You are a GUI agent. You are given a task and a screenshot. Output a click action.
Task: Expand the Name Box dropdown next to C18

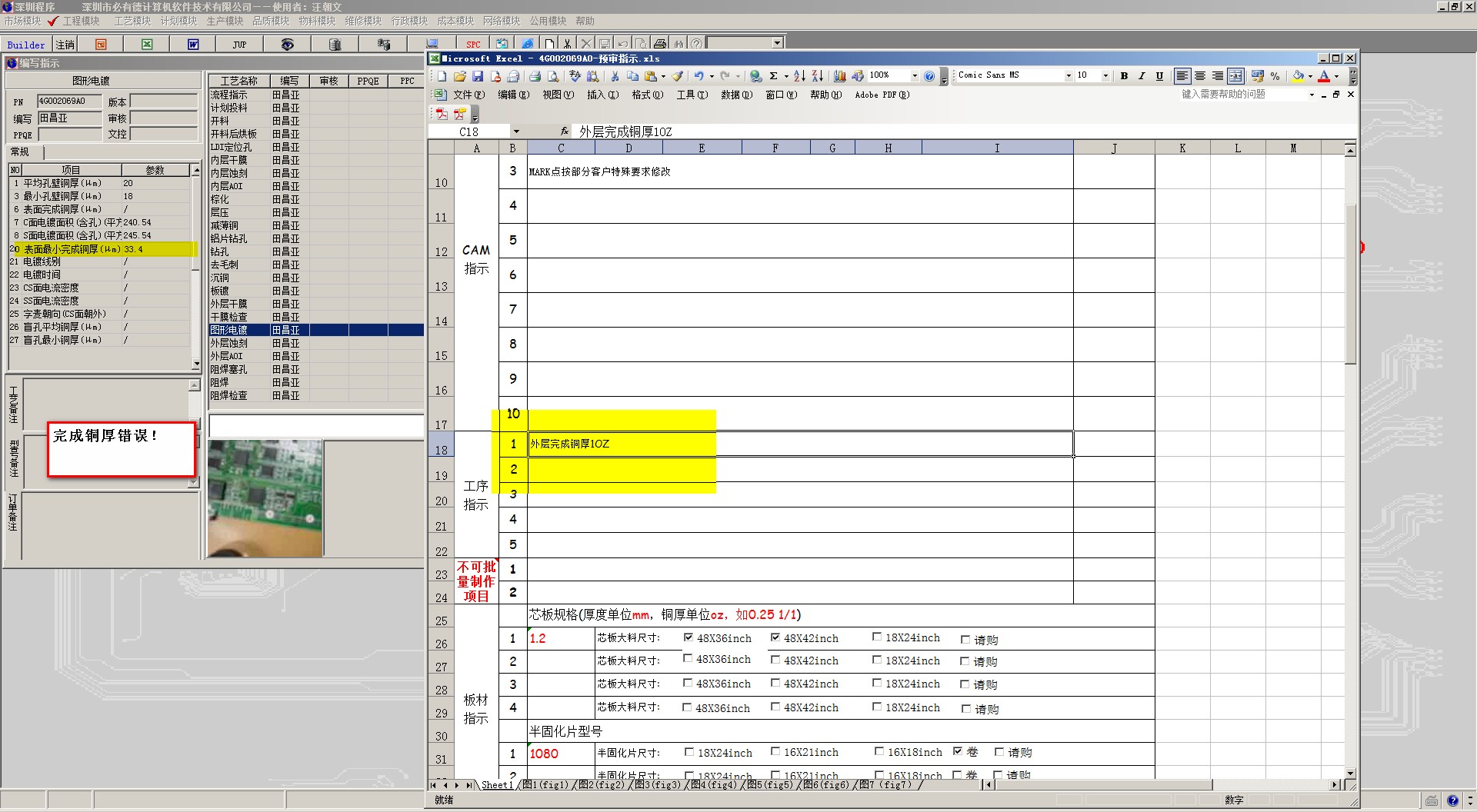coord(516,131)
